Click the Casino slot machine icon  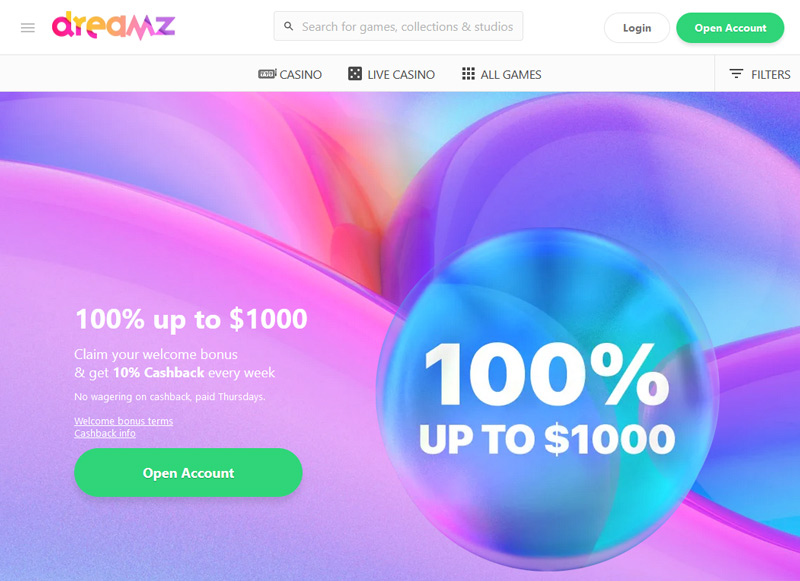pyautogui.click(x=267, y=74)
